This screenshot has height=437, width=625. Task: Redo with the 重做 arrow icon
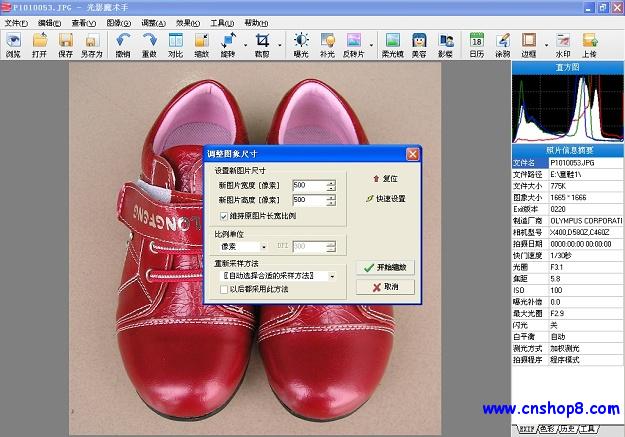[149, 45]
